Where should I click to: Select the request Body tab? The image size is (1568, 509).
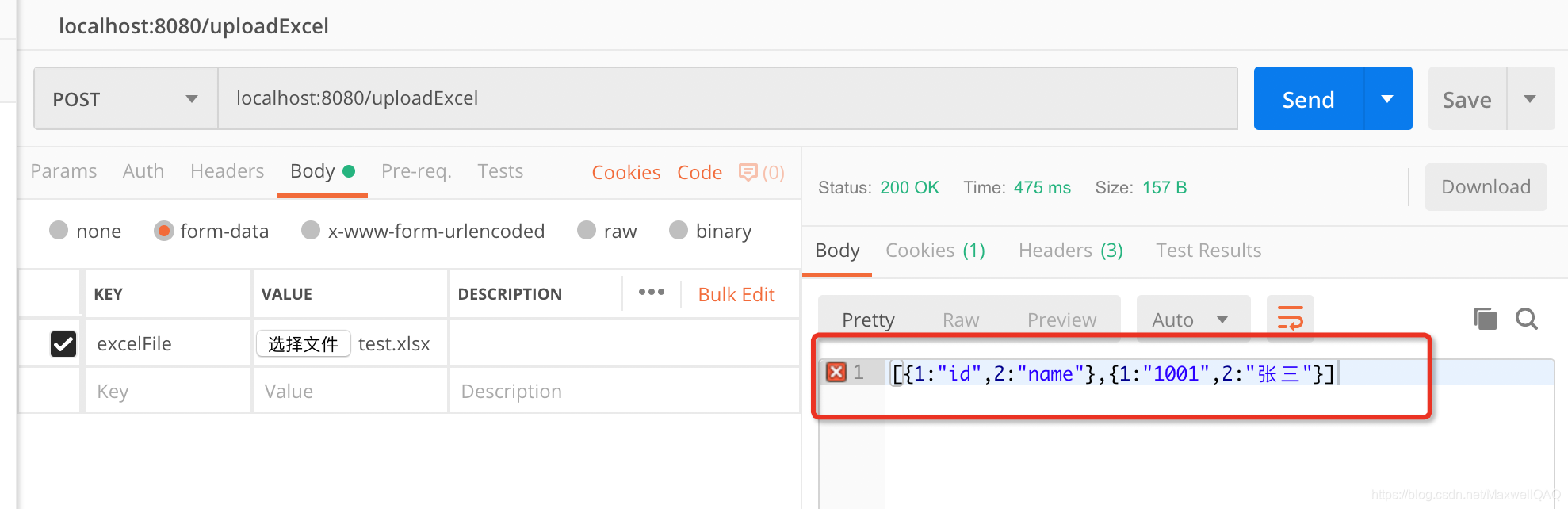click(x=322, y=171)
